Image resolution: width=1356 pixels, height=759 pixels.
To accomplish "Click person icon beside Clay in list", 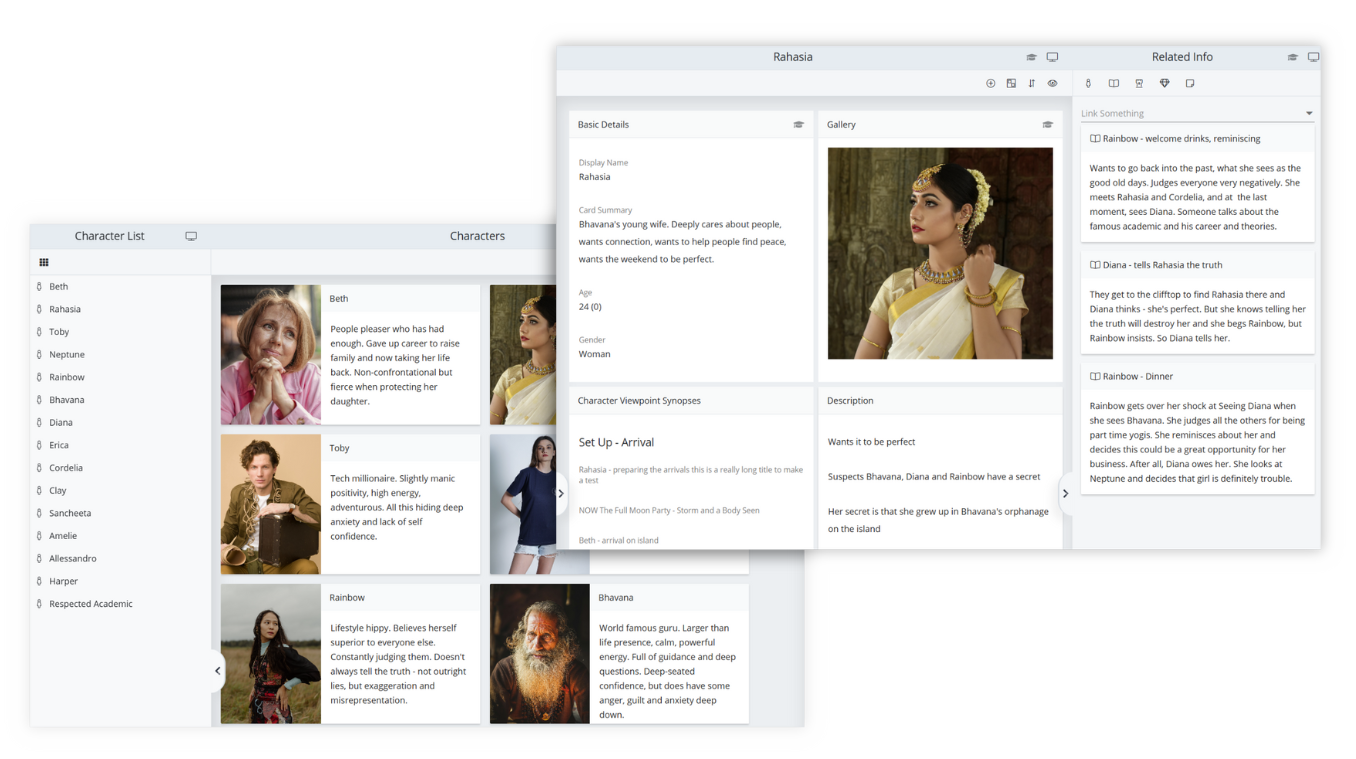I will (39, 491).
